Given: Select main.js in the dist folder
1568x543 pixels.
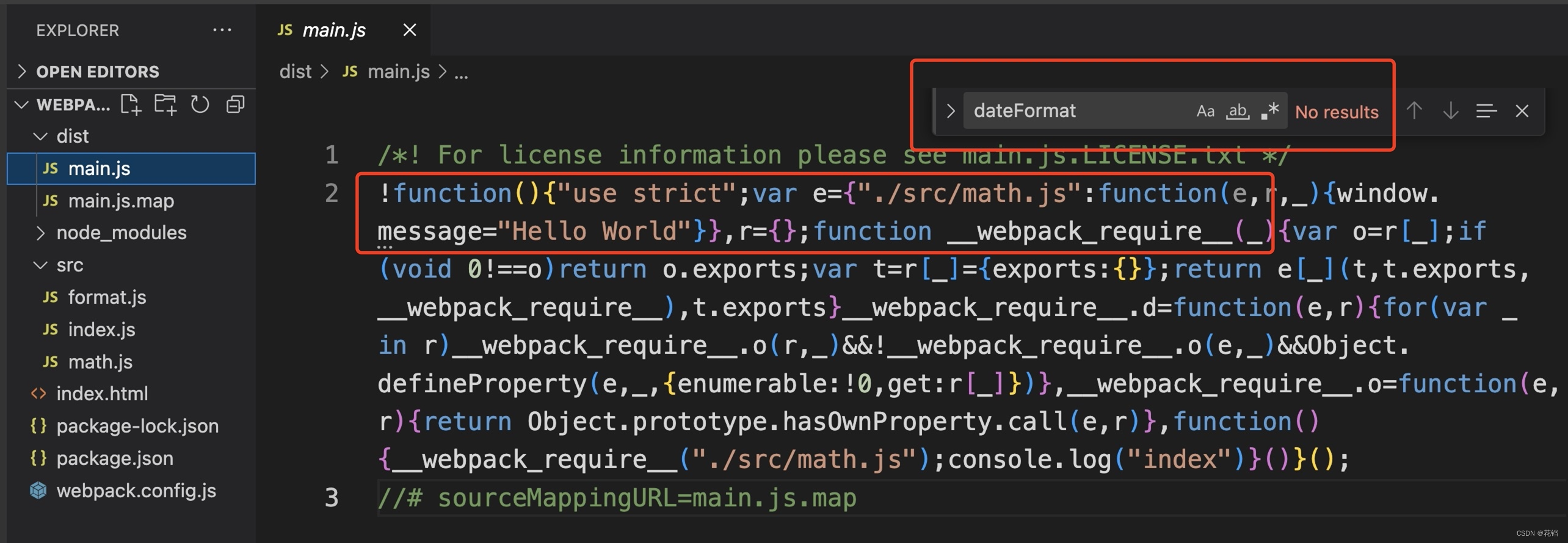Looking at the screenshot, I should pyautogui.click(x=131, y=168).
